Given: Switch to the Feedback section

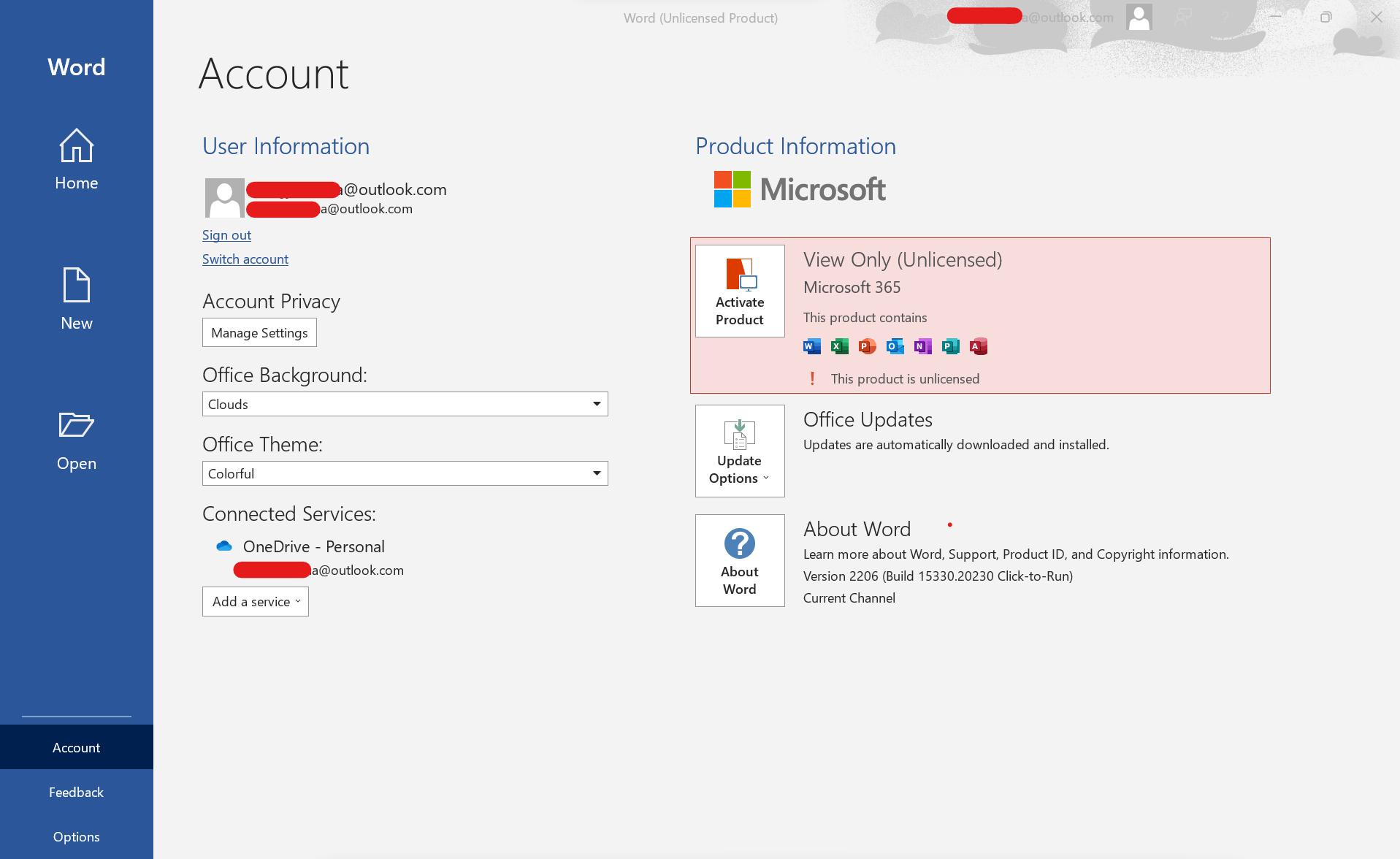Looking at the screenshot, I should (x=76, y=792).
